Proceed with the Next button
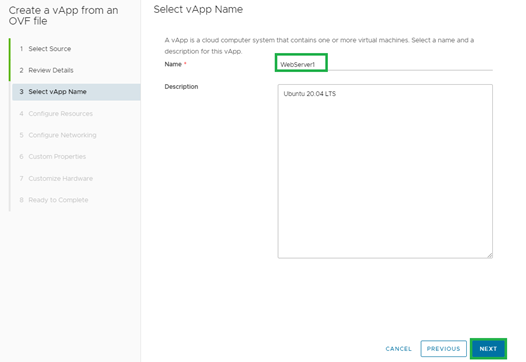 [x=488, y=349]
